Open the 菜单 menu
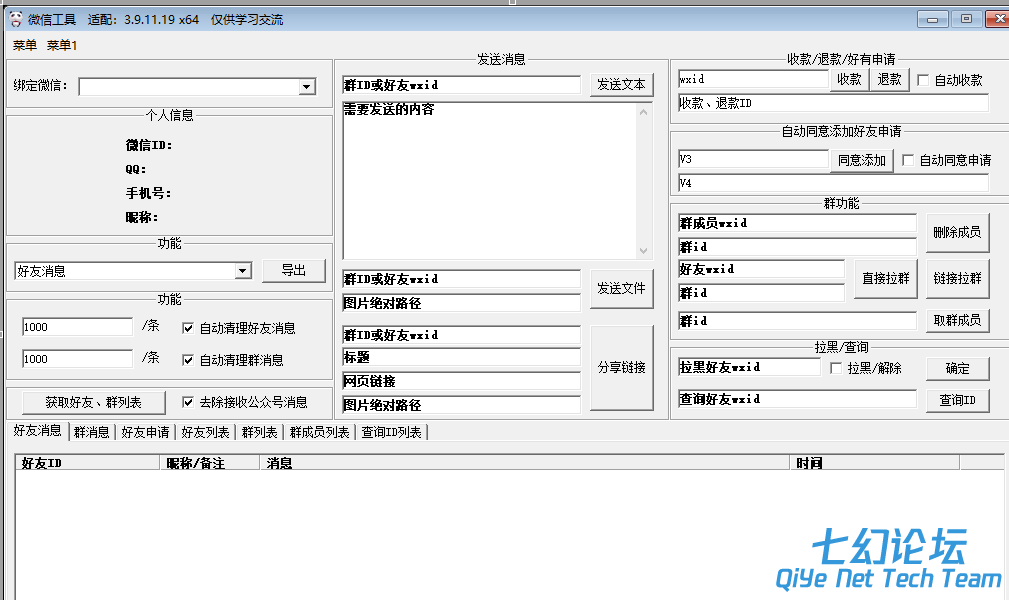Image resolution: width=1009 pixels, height=600 pixels. tap(25, 46)
